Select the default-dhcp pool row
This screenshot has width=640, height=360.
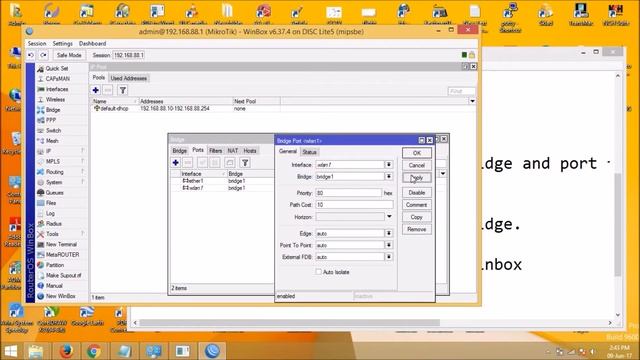point(282,109)
